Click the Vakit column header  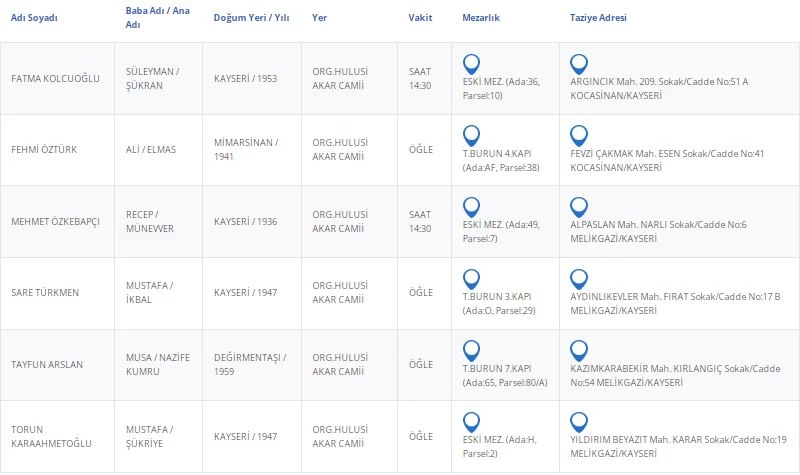pyautogui.click(x=420, y=18)
